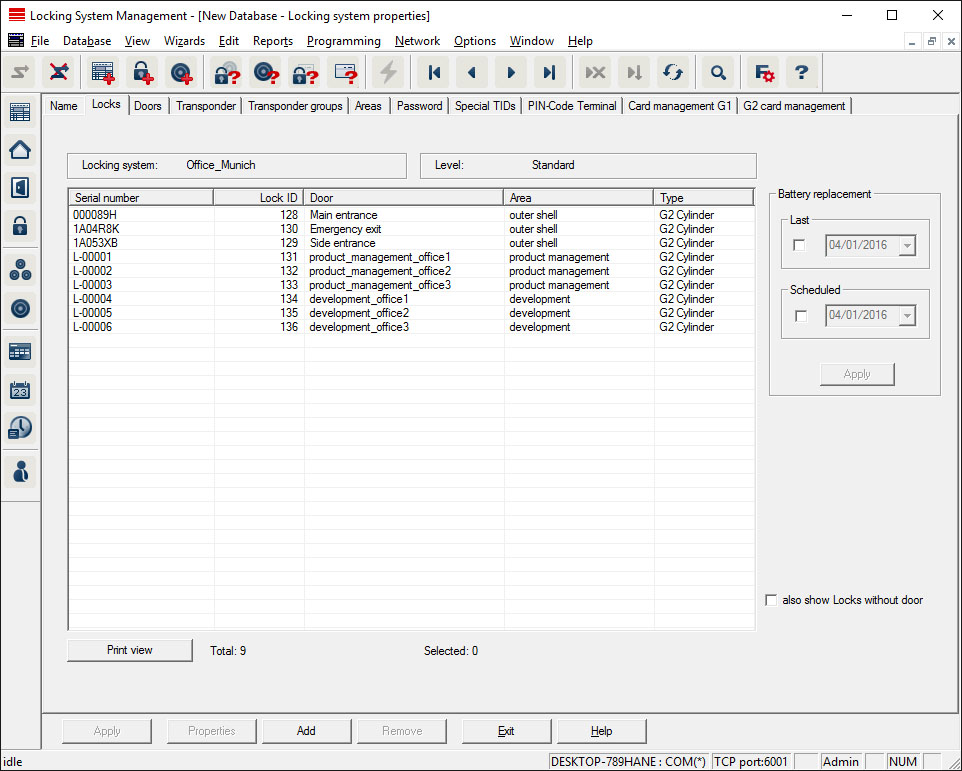962x771 pixels.
Task: Enable the Last battery replacement checkbox
Action: click(799, 245)
